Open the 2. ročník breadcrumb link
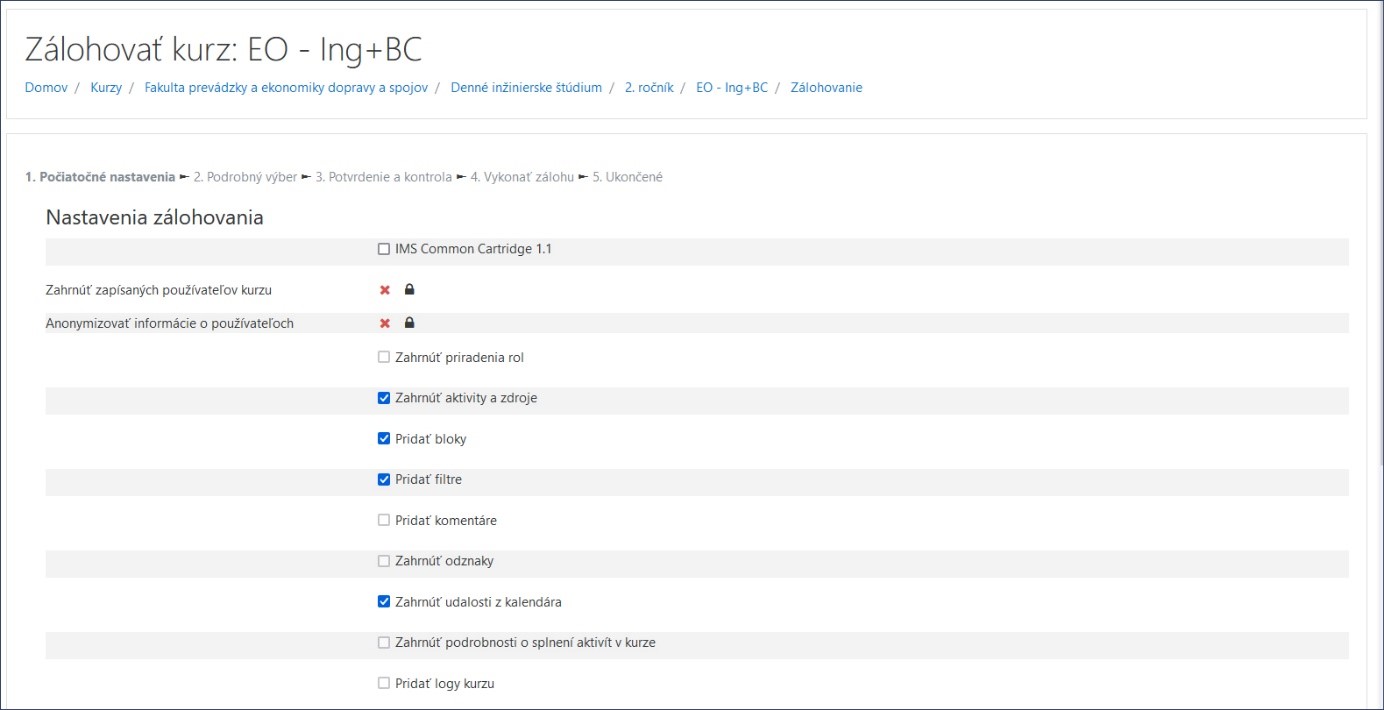Viewport: 1384px width, 710px height. [x=649, y=88]
